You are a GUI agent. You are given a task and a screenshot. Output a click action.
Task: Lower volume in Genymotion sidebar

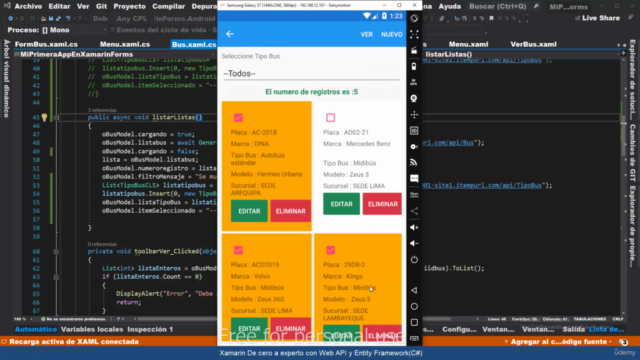pyautogui.click(x=414, y=243)
